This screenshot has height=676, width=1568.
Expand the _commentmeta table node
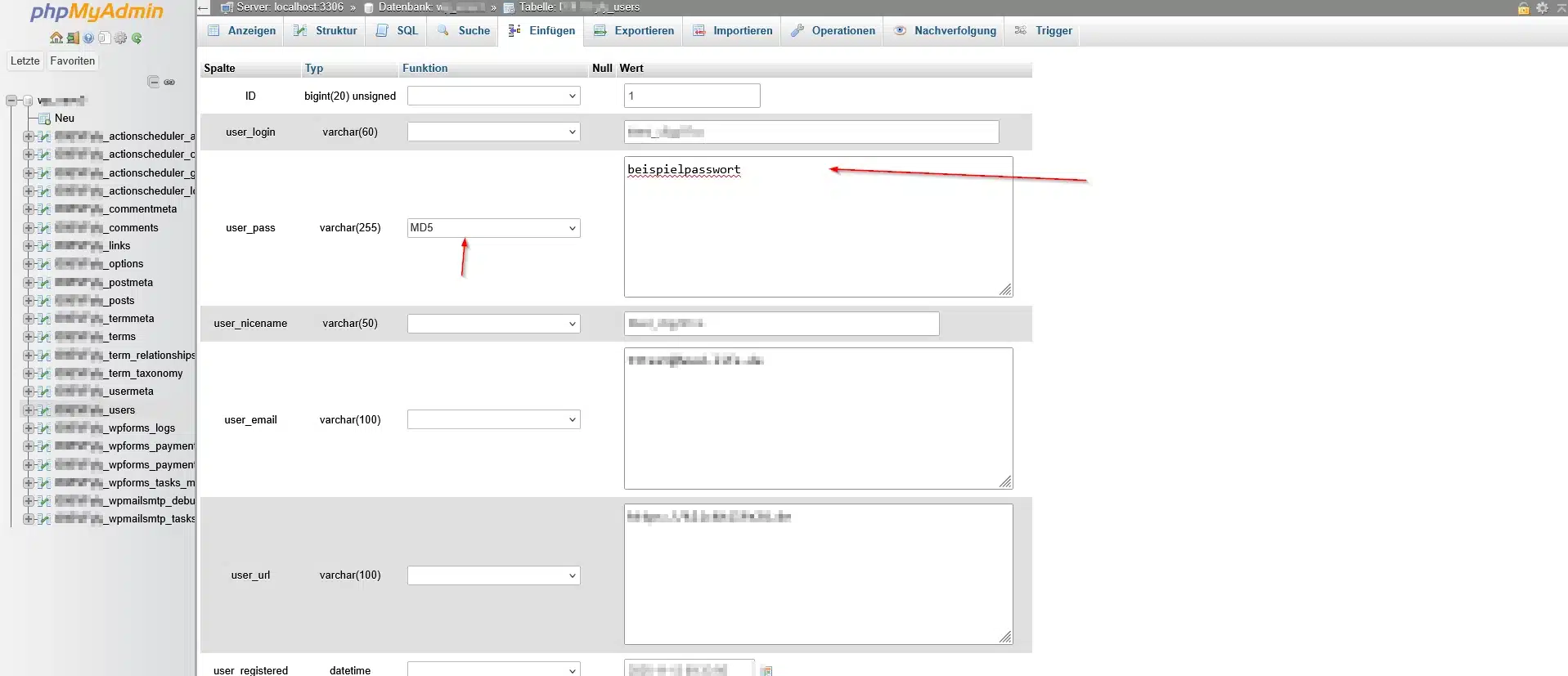[x=29, y=209]
